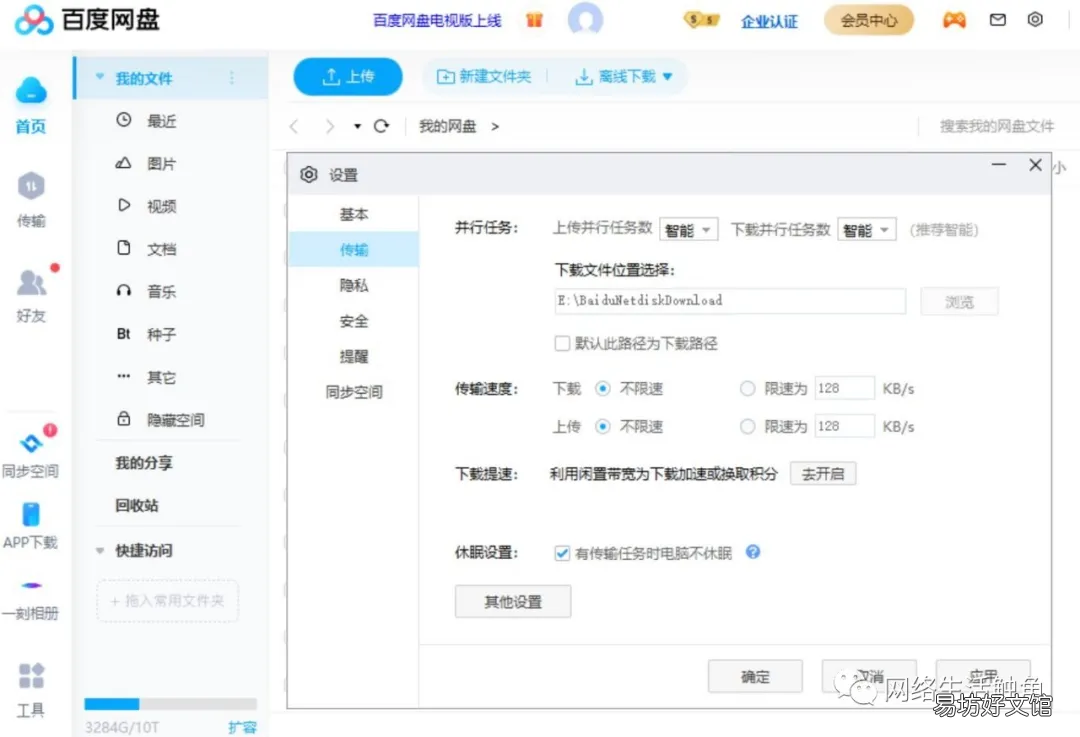The image size is (1080, 737).
Task: Click 新建文件夹 new folder button
Action: coord(484,76)
